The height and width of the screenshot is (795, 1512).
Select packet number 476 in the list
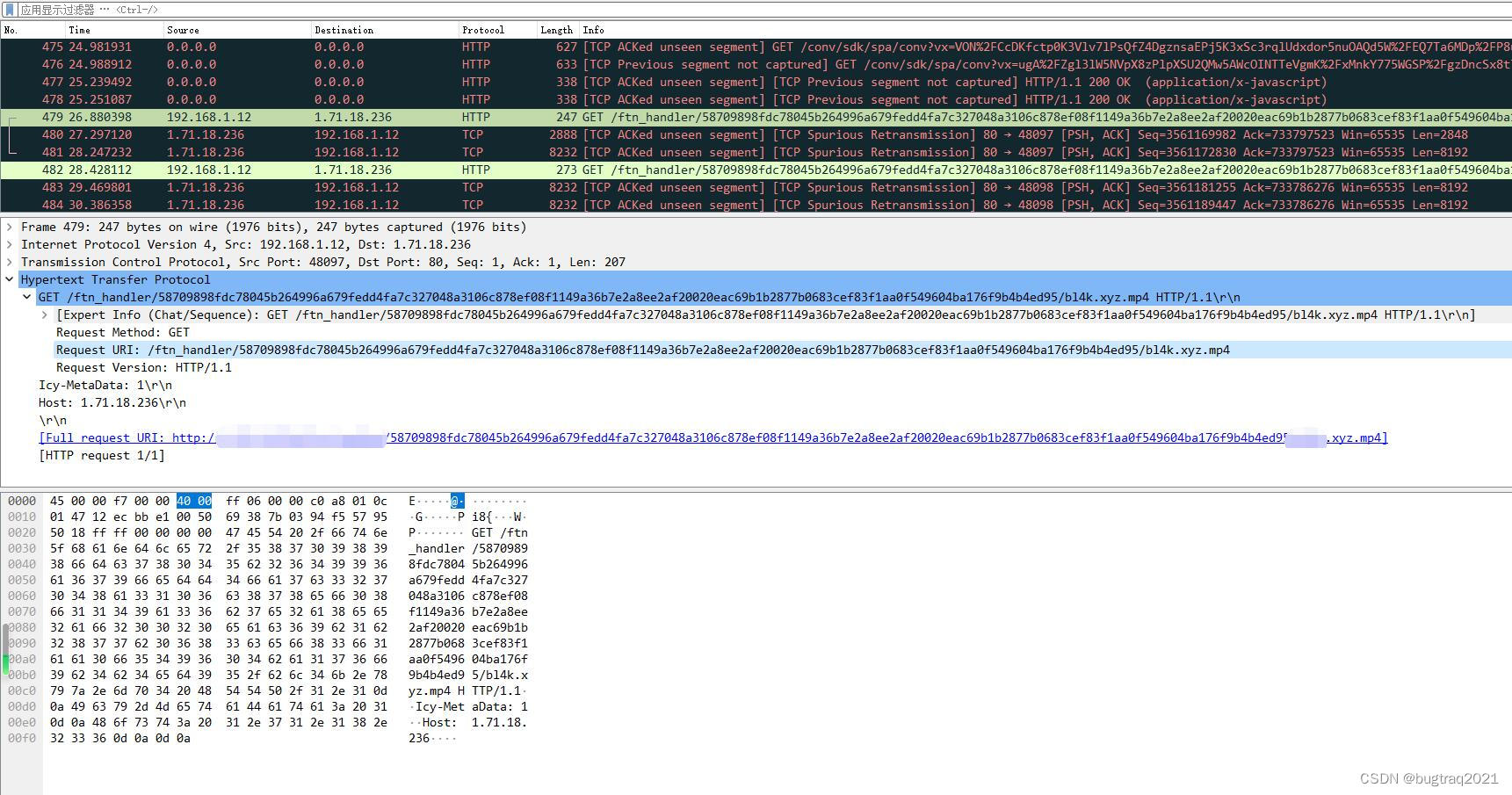coord(756,64)
